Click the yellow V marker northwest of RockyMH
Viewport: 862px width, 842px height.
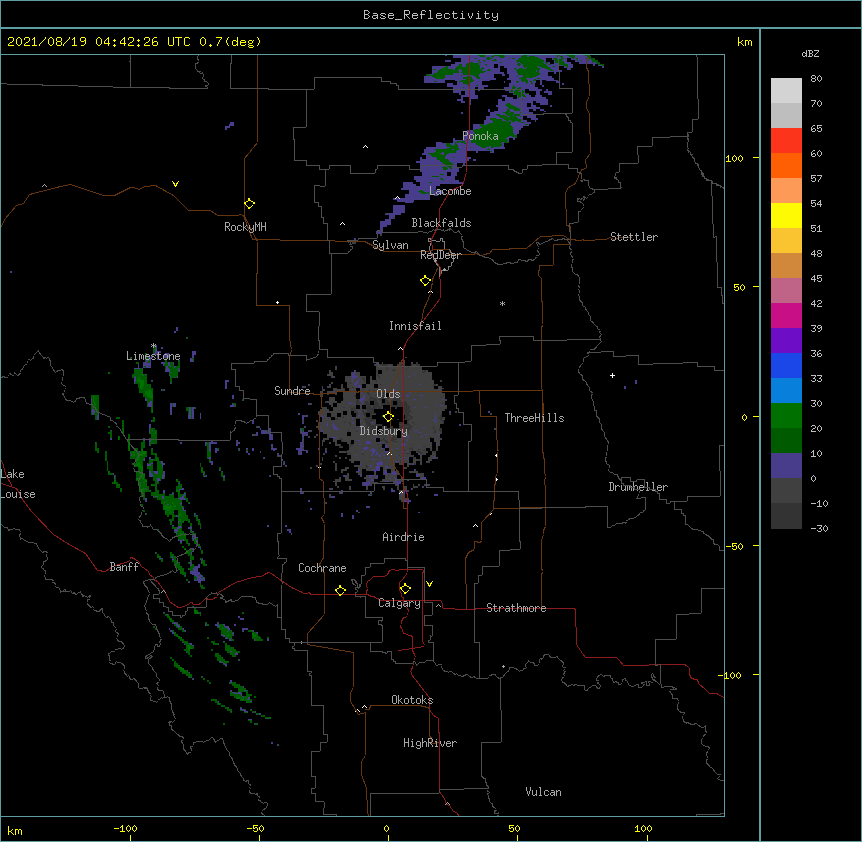click(x=175, y=184)
